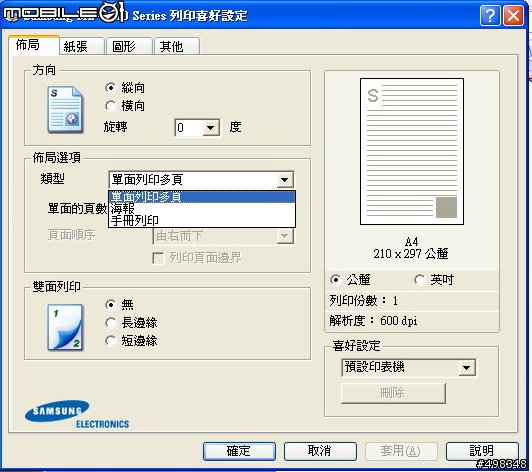Switch to the 佈局 tab
The image size is (532, 472).
34,44
